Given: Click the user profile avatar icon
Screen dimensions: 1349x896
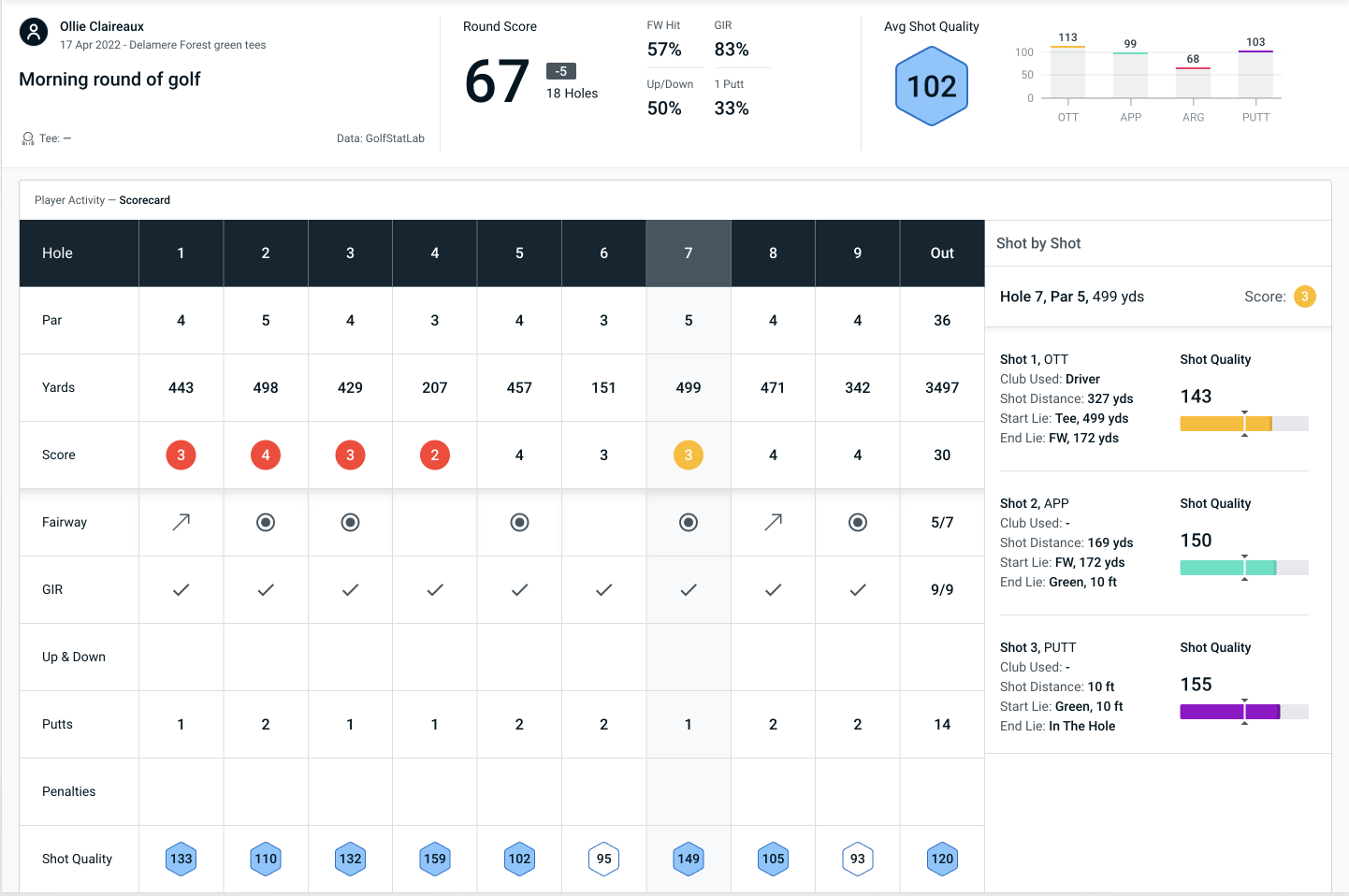Looking at the screenshot, I should (x=34, y=33).
